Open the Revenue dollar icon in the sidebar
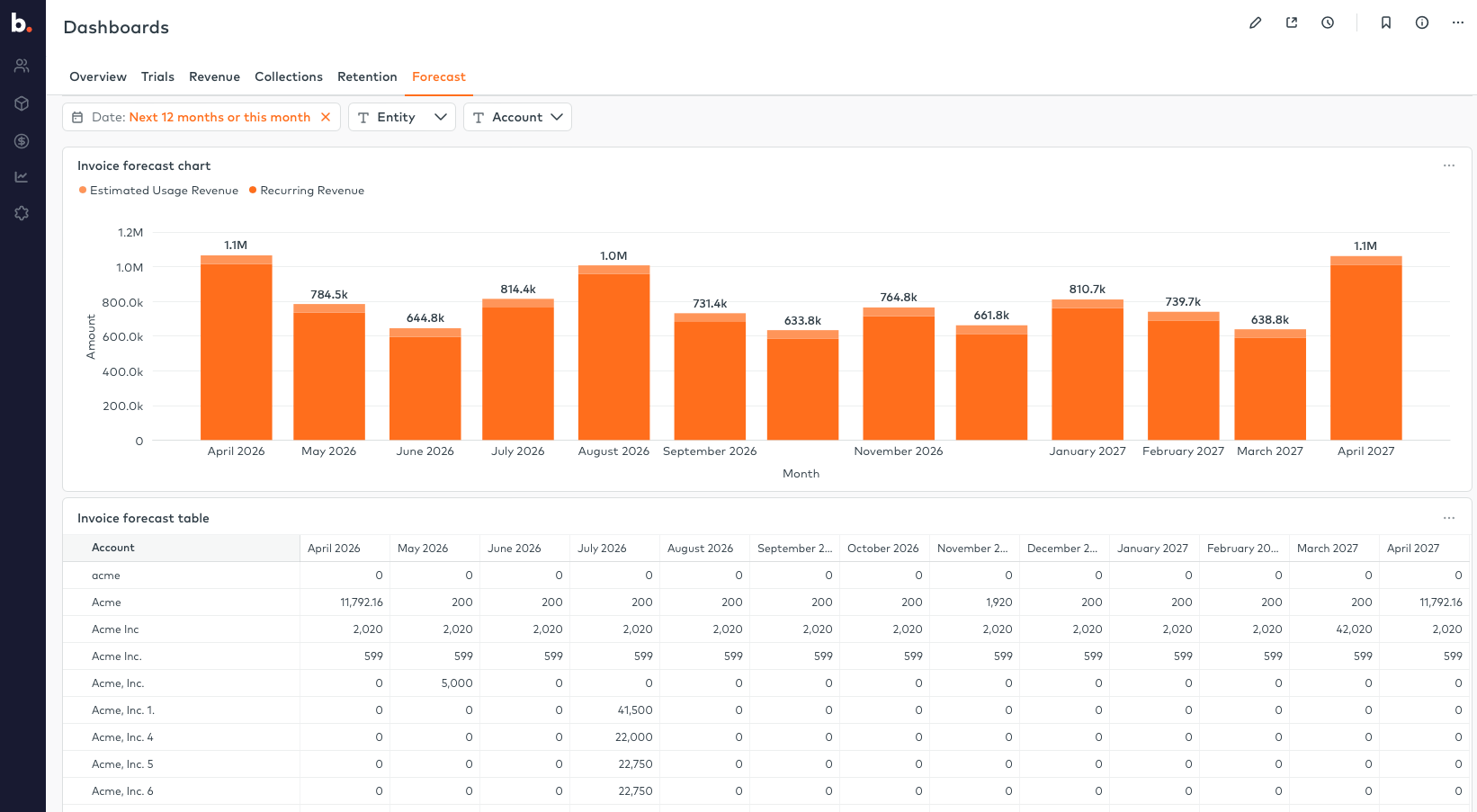1477x812 pixels. (21, 140)
